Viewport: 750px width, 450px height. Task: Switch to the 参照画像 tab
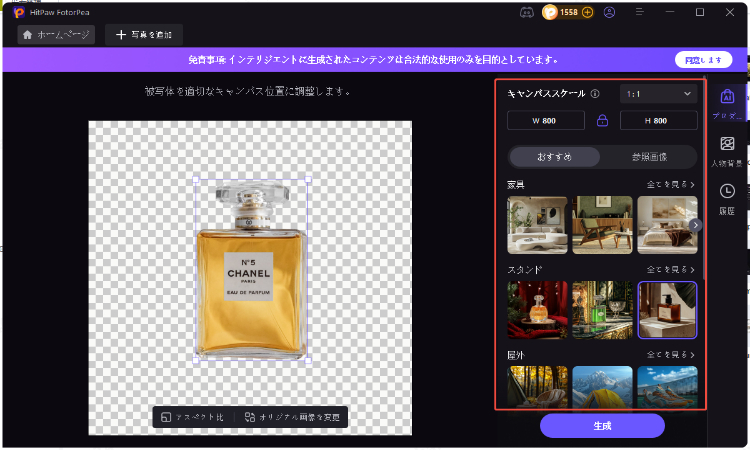point(649,157)
